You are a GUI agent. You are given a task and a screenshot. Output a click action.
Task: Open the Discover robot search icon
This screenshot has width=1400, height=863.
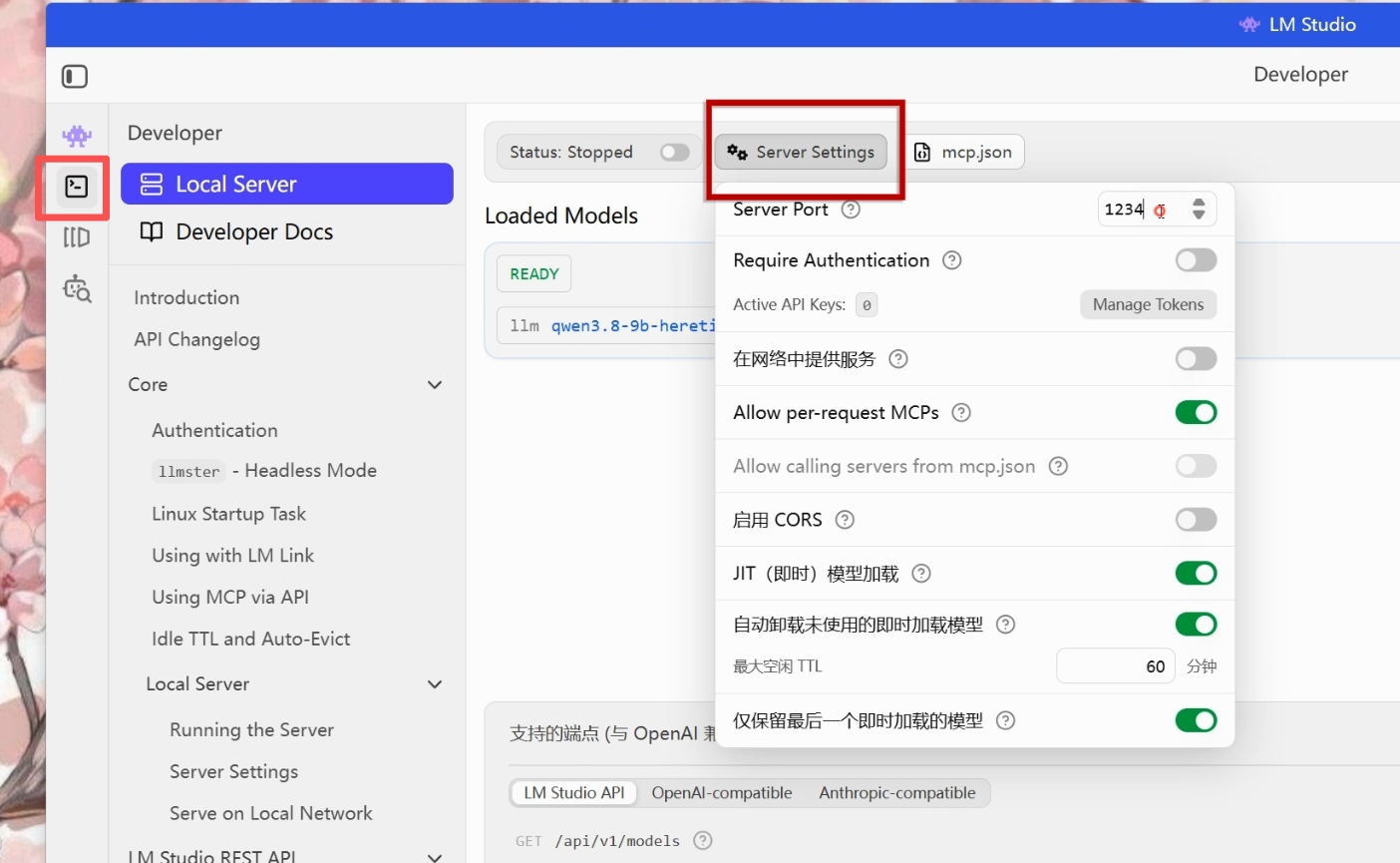tap(77, 289)
